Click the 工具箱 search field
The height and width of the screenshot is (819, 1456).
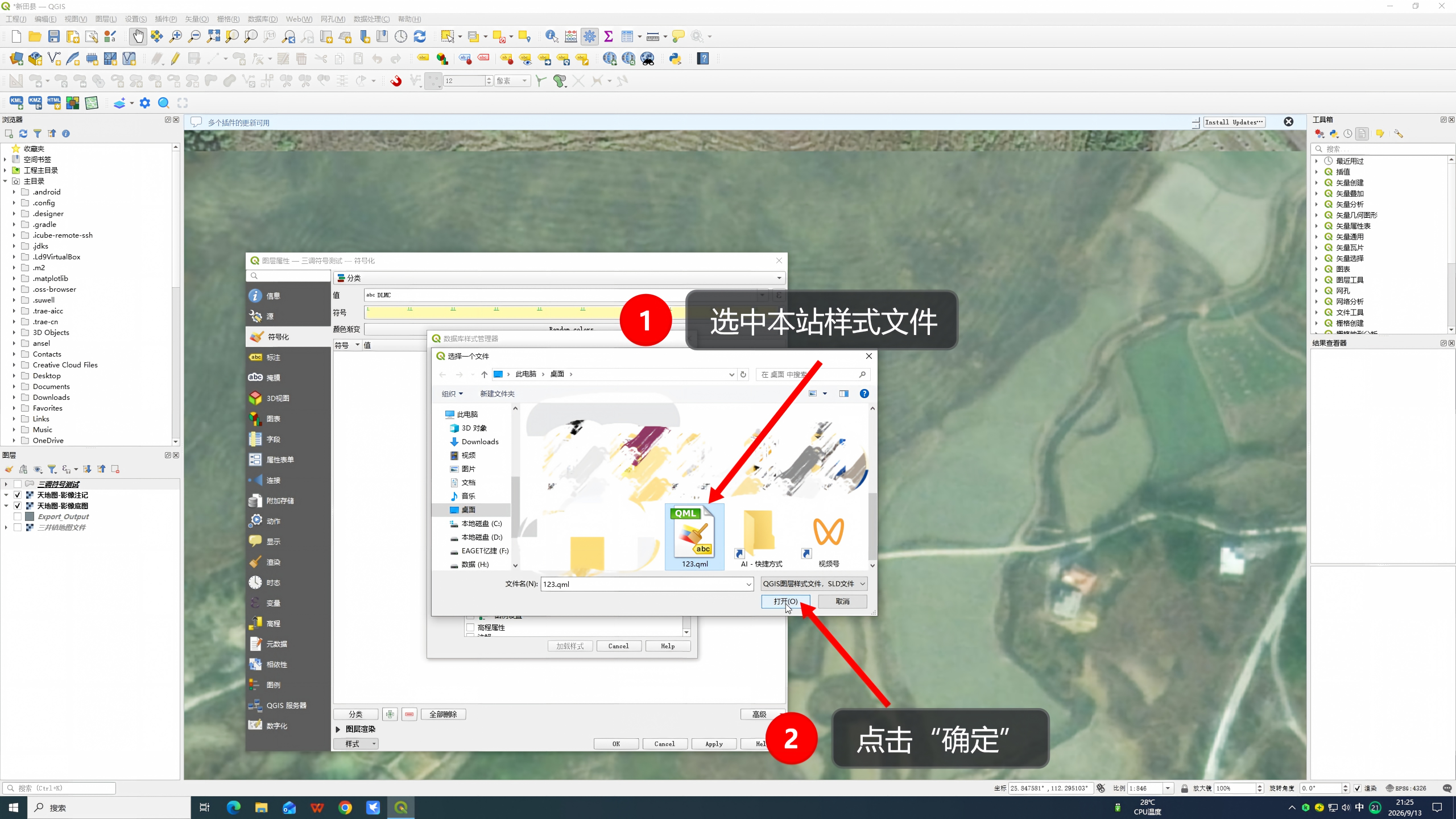pos(1384,148)
